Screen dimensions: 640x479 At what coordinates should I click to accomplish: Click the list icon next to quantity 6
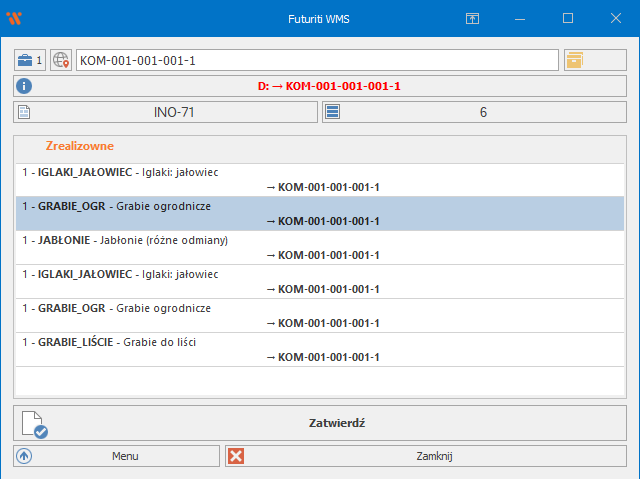(x=333, y=112)
